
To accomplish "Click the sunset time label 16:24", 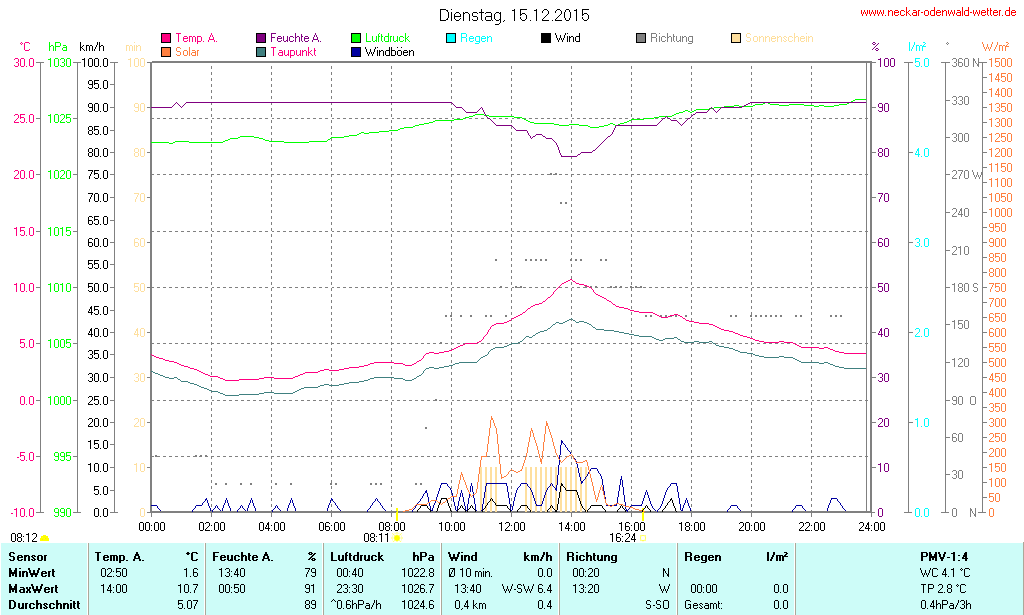I will pyautogui.click(x=622, y=537).
